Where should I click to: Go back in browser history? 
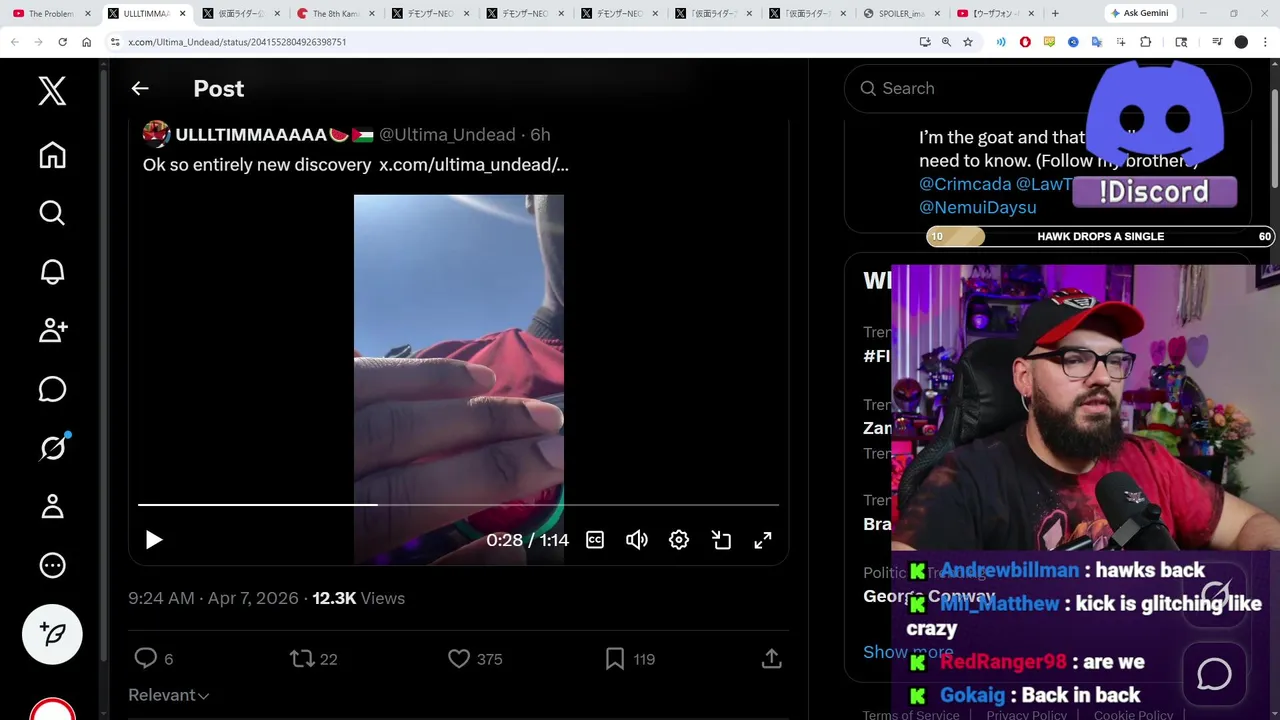[x=14, y=42]
